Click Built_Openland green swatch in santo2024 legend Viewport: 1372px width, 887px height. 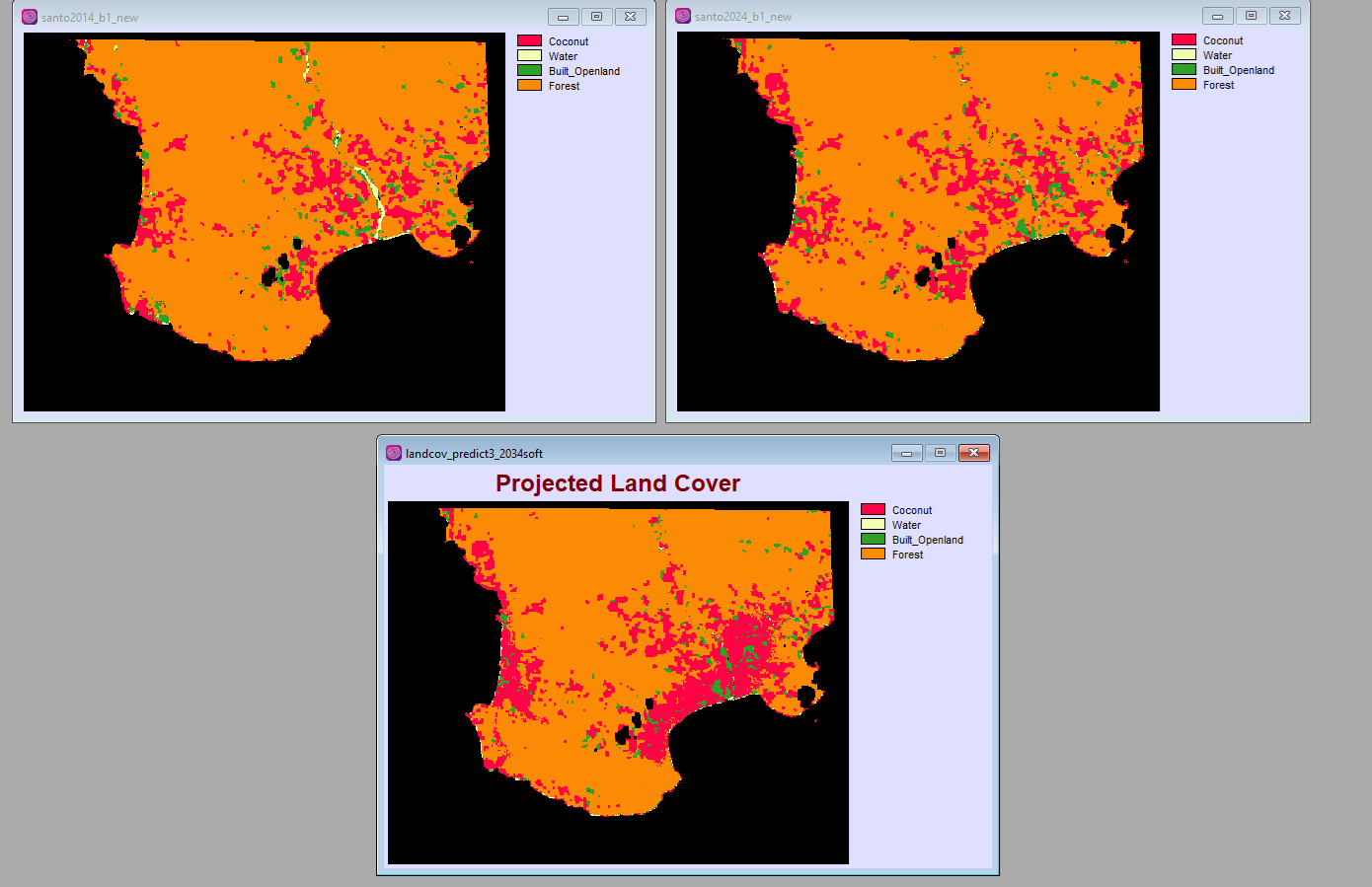click(x=1184, y=69)
